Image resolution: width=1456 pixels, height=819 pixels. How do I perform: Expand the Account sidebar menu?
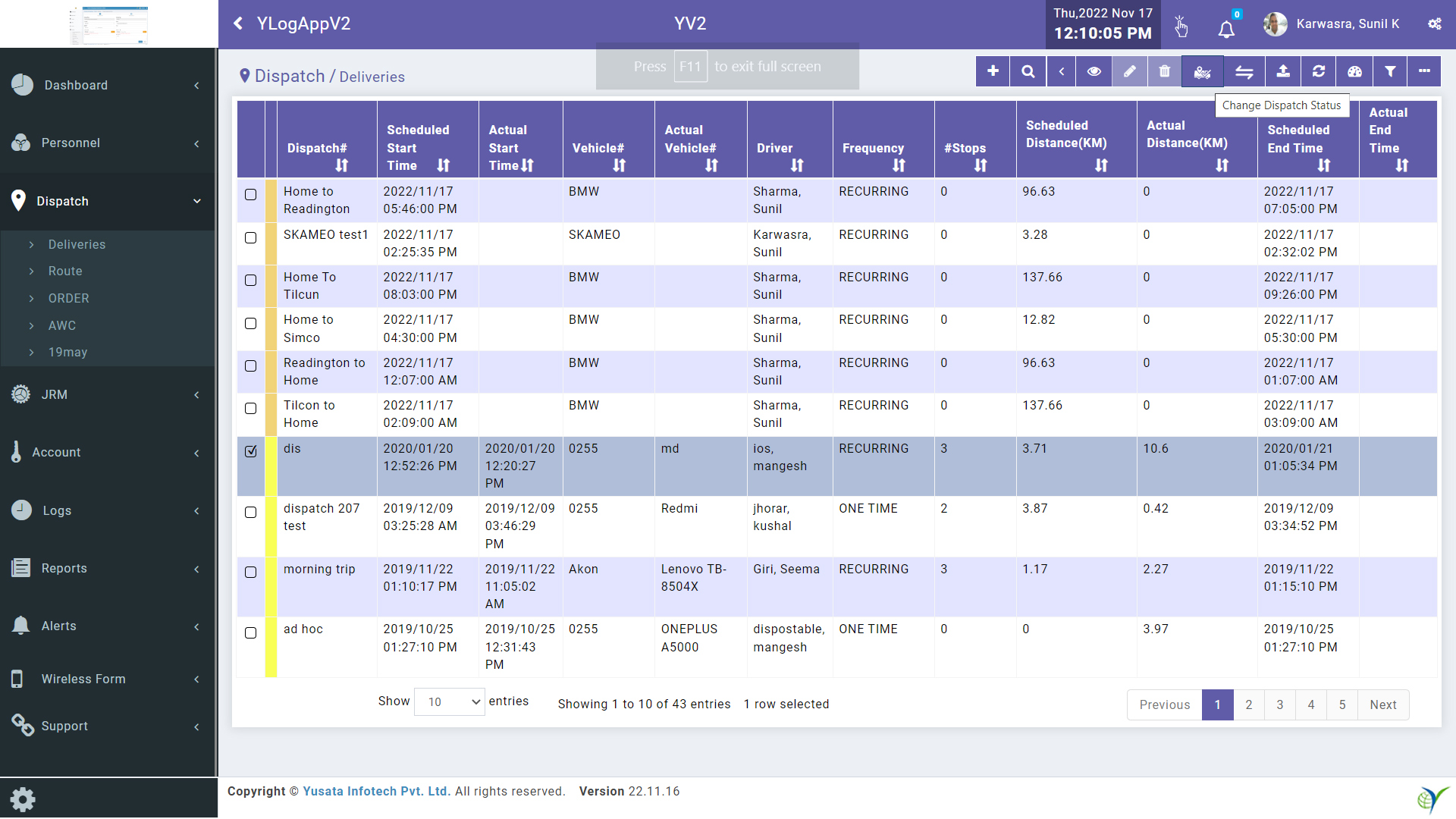[108, 452]
